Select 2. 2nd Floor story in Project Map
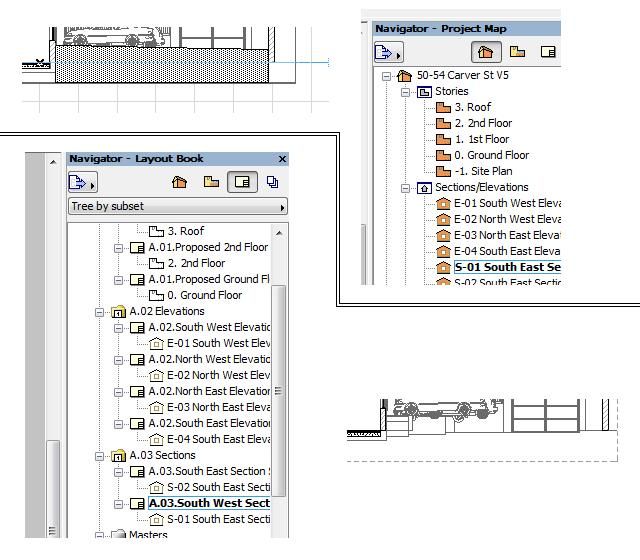 (483, 123)
